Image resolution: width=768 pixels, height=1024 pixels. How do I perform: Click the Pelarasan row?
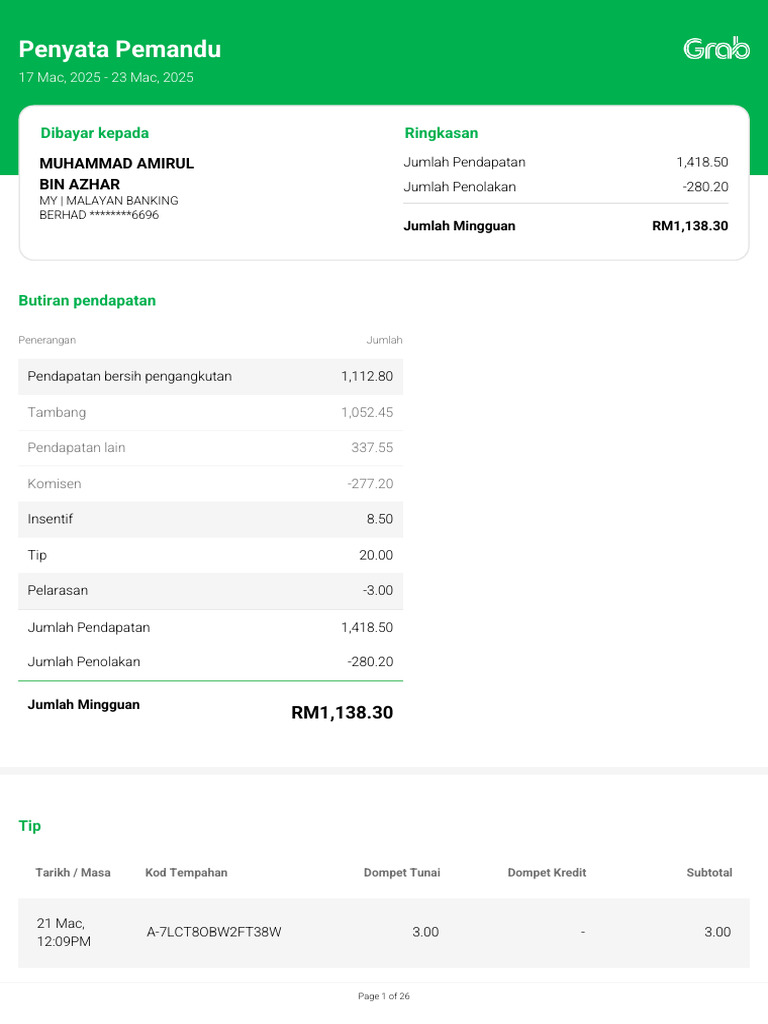(210, 590)
